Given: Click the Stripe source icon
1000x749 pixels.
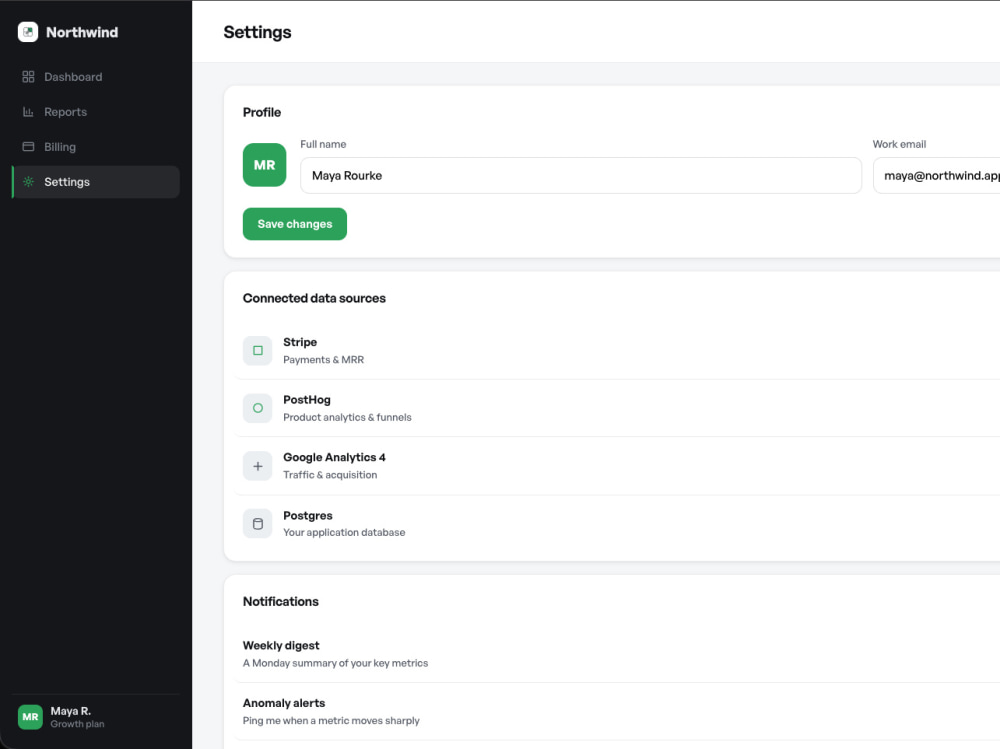Looking at the screenshot, I should [258, 350].
